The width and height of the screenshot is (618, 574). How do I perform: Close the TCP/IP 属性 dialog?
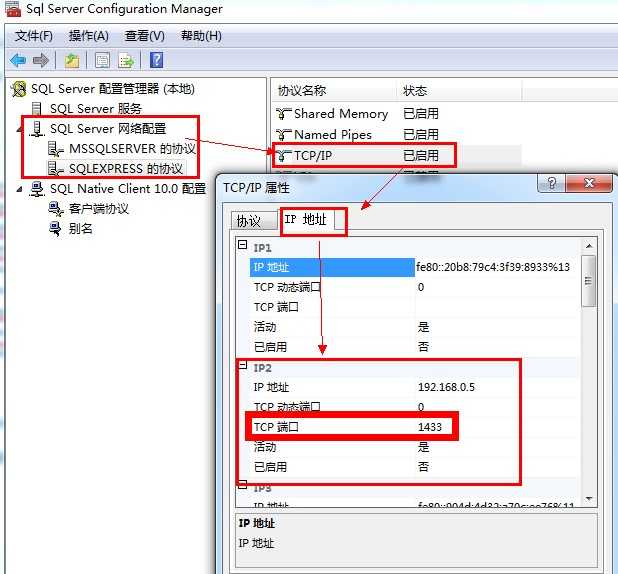589,183
